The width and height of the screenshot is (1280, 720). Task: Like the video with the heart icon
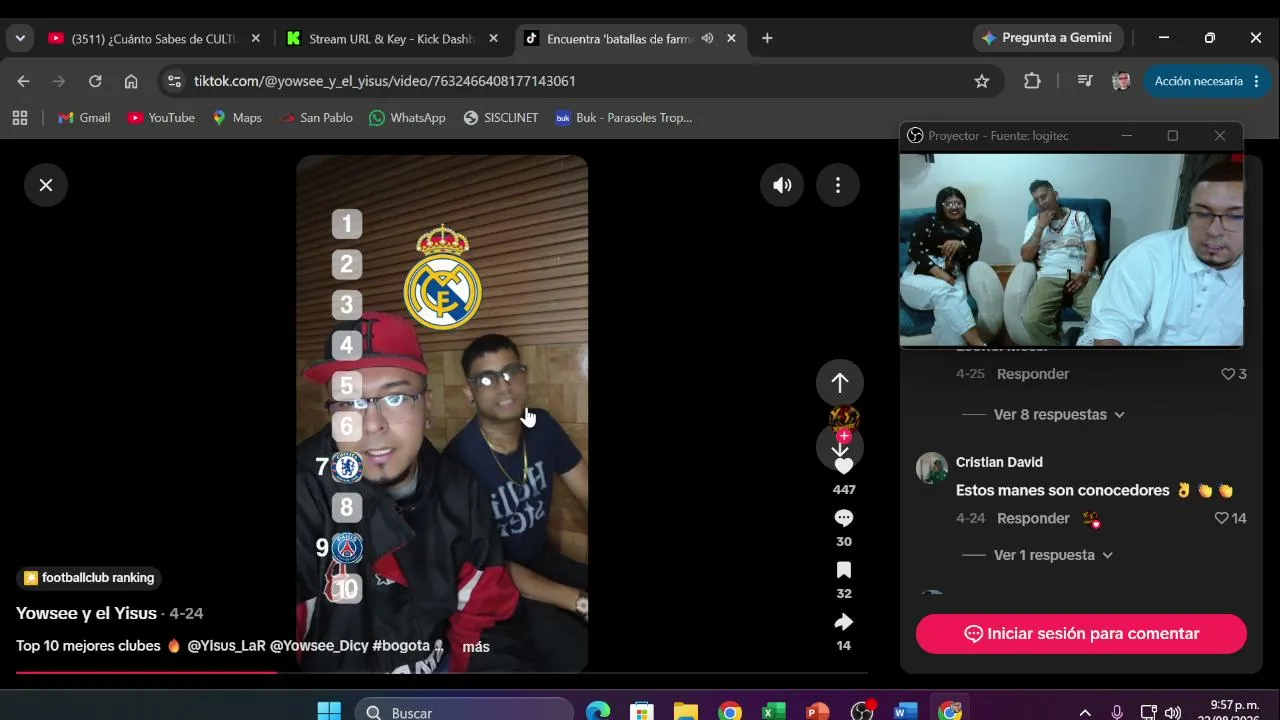844,466
